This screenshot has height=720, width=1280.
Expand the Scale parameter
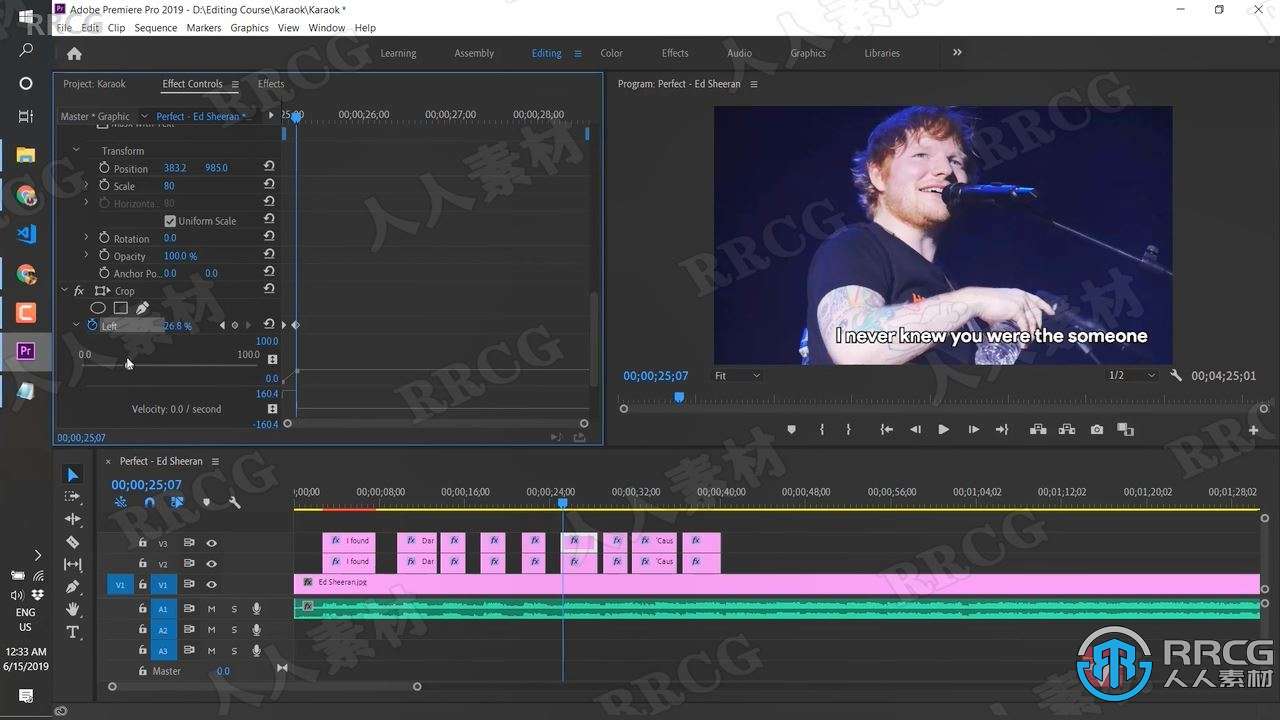click(x=86, y=186)
